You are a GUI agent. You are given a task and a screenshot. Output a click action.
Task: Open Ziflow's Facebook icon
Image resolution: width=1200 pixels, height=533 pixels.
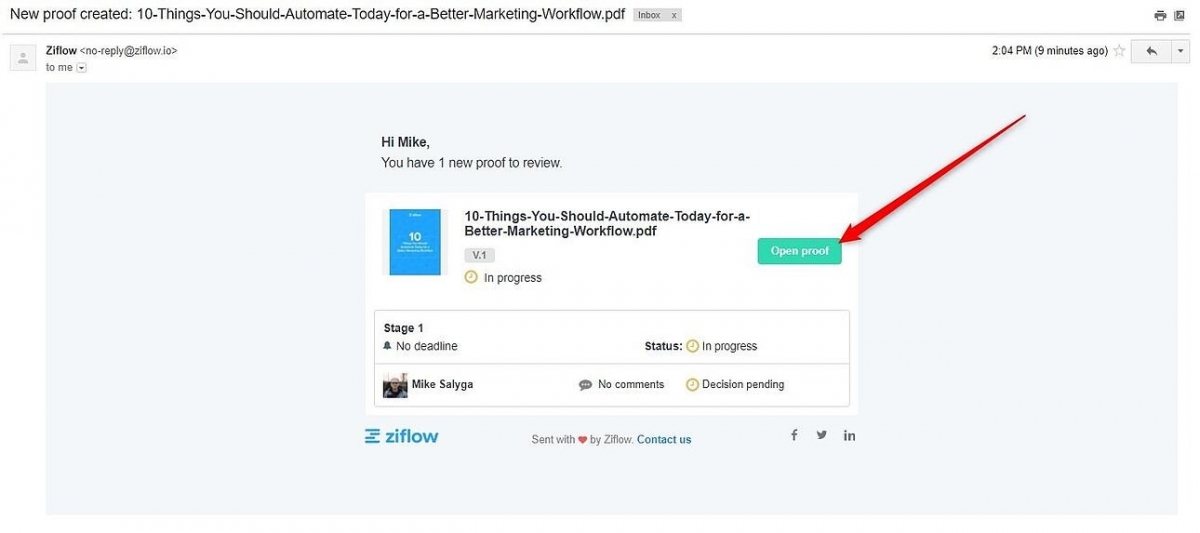(x=794, y=435)
